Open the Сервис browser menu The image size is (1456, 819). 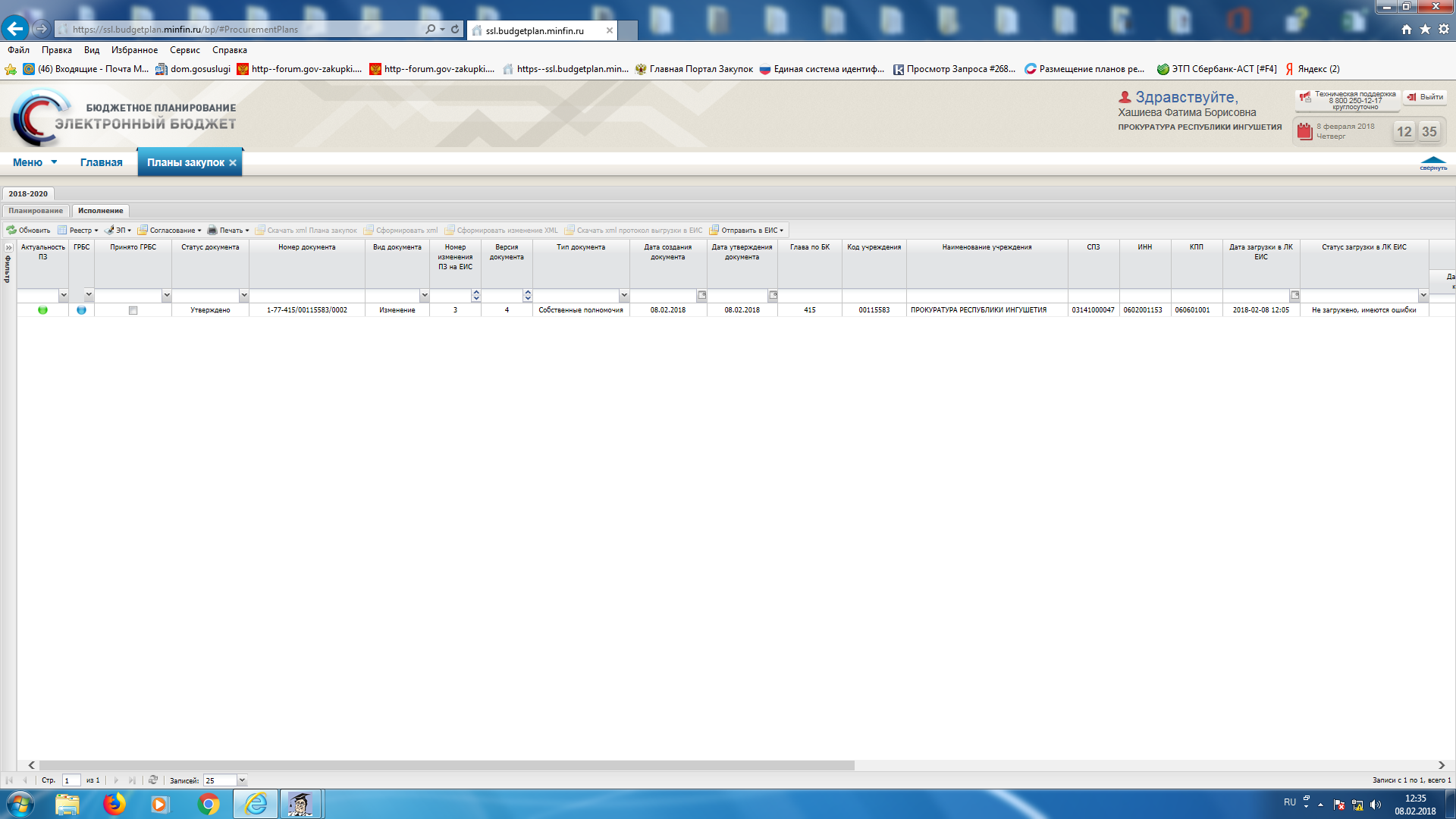(x=184, y=50)
